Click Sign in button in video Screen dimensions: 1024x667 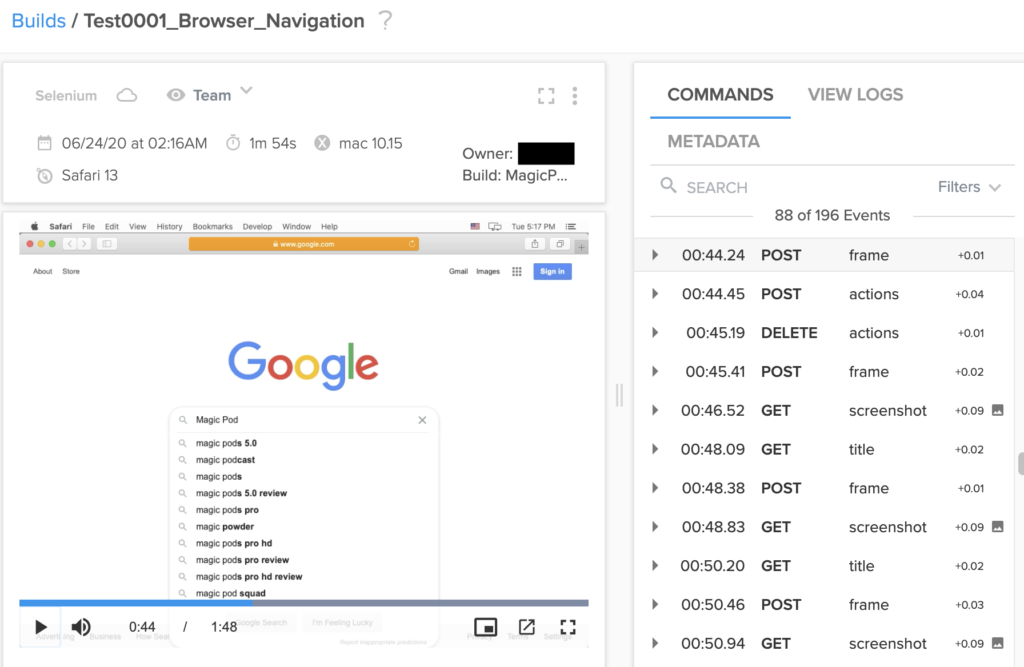click(552, 272)
